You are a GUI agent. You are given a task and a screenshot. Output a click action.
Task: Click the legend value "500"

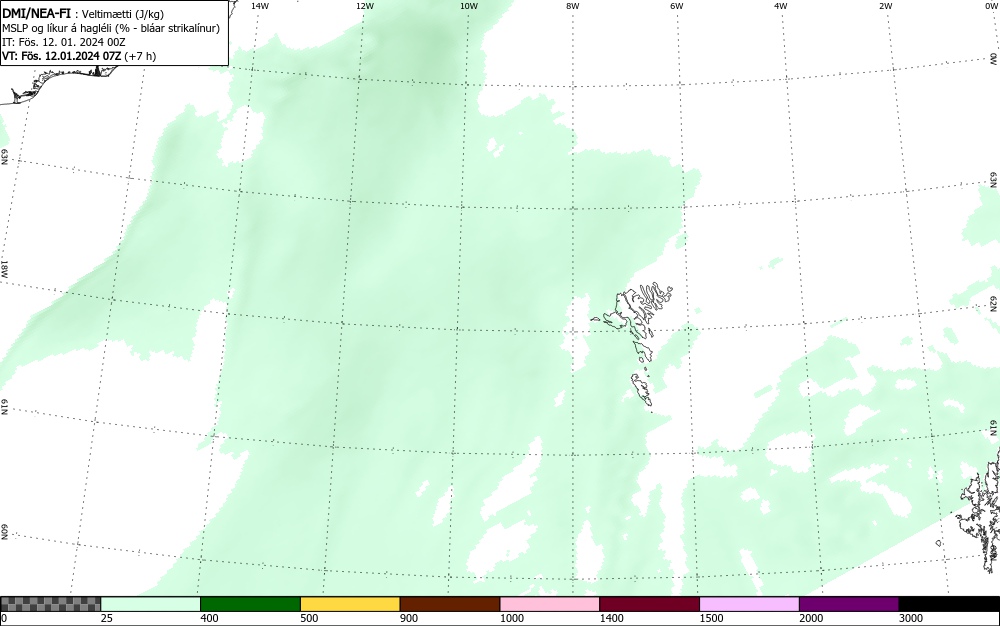coord(309,618)
